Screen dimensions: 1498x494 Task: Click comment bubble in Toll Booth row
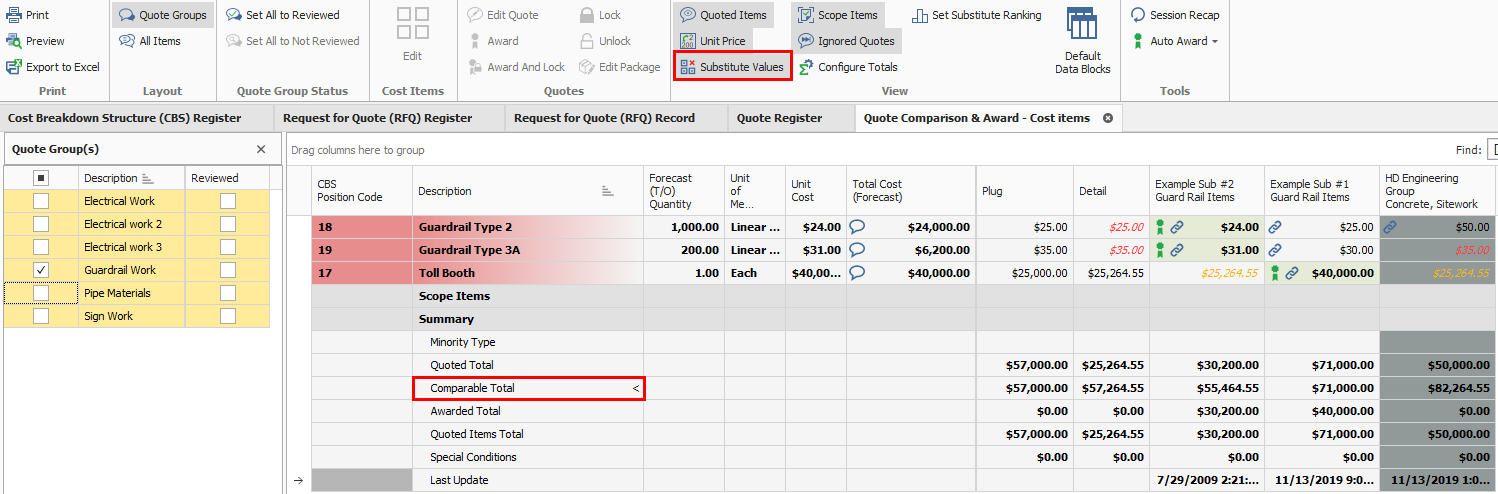(x=857, y=273)
